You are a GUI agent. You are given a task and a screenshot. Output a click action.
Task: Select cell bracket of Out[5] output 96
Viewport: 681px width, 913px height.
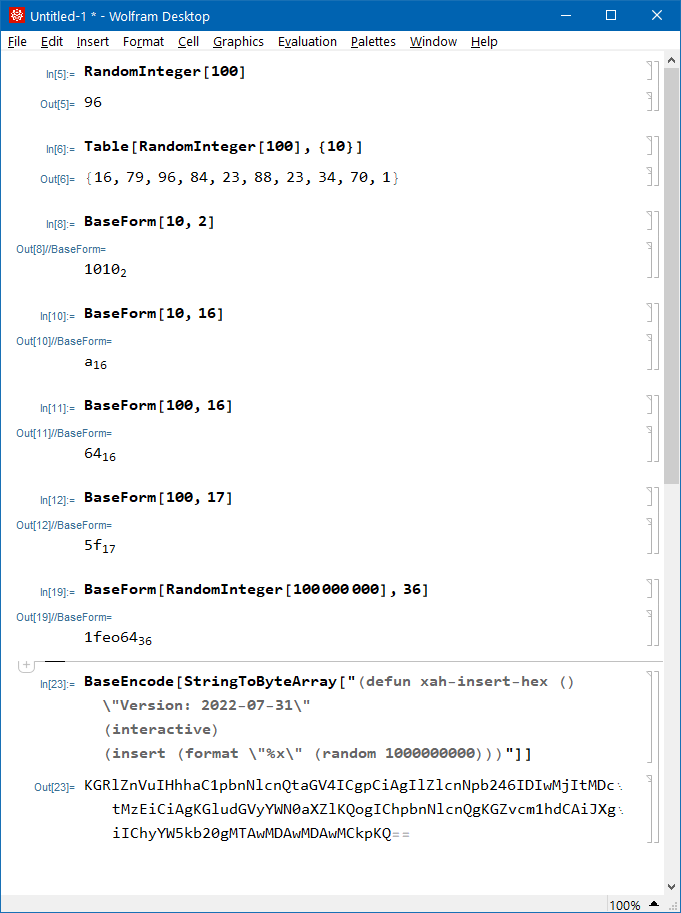pos(650,101)
